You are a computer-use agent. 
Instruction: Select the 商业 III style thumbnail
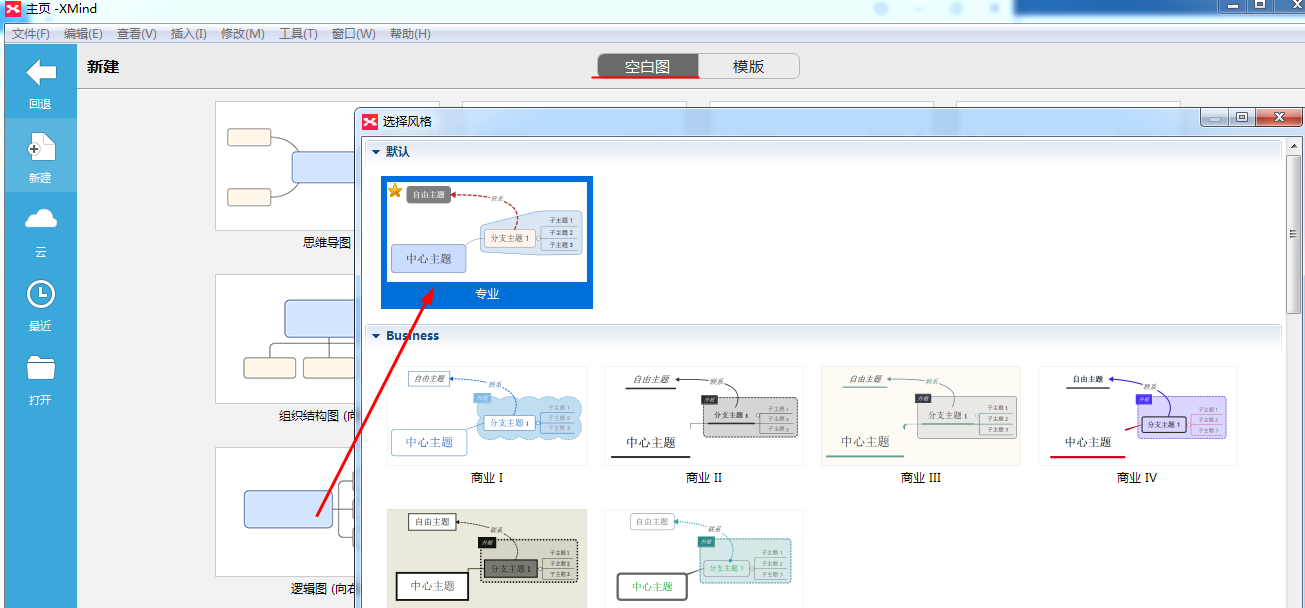pyautogui.click(x=921, y=416)
